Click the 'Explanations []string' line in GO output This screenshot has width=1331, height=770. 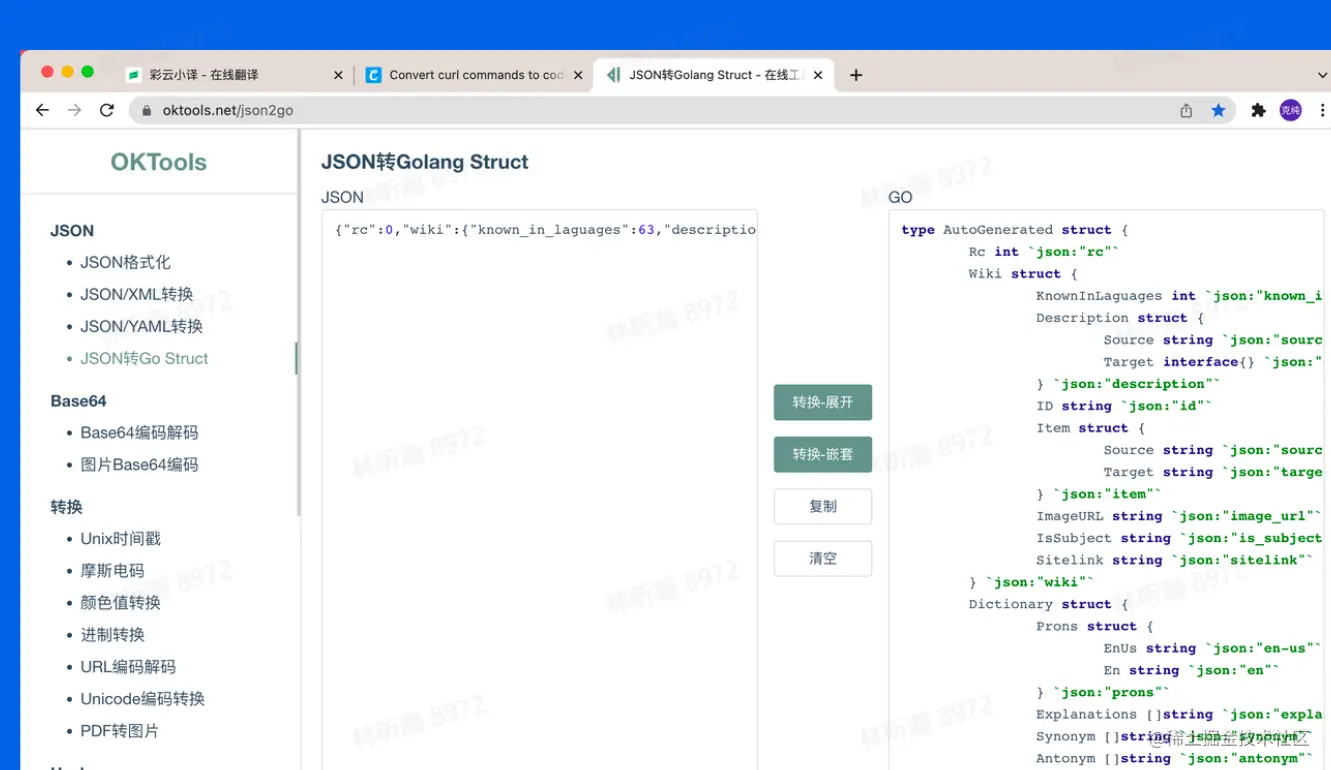[x=1179, y=714]
